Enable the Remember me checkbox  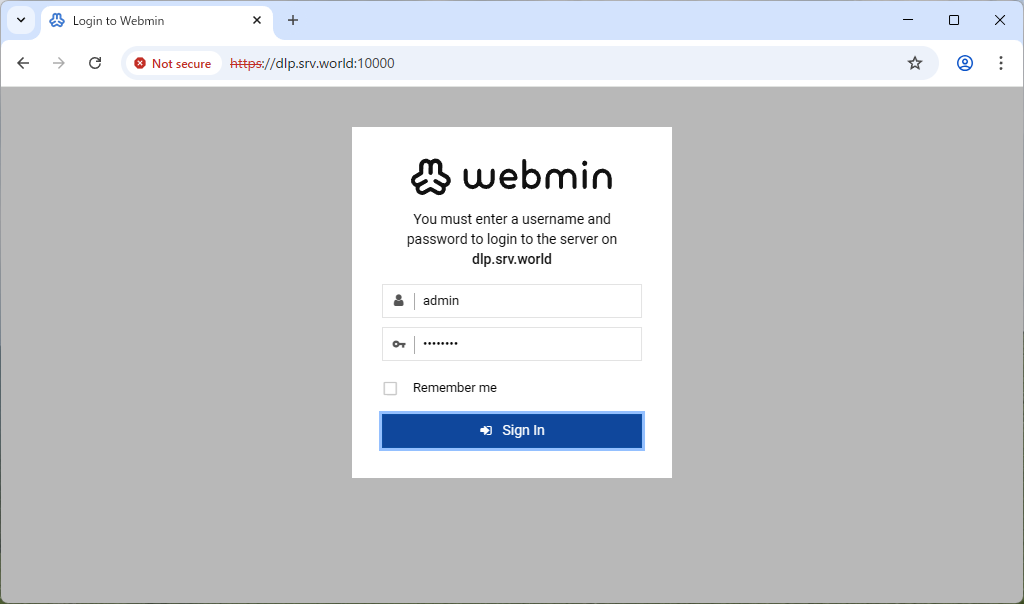pyautogui.click(x=390, y=388)
